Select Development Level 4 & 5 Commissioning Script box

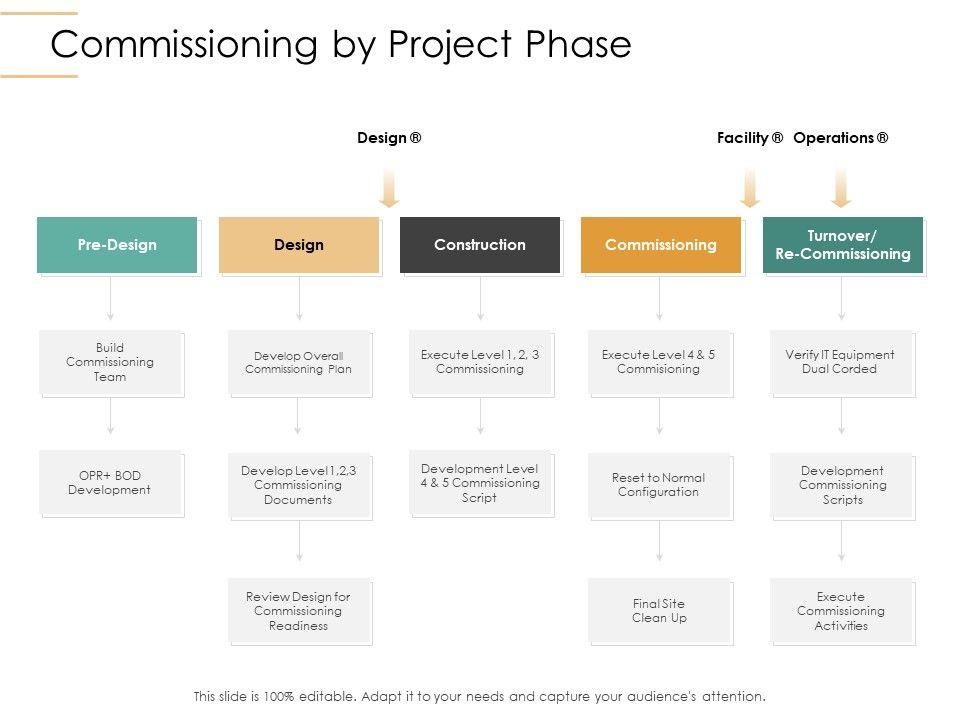(x=480, y=483)
